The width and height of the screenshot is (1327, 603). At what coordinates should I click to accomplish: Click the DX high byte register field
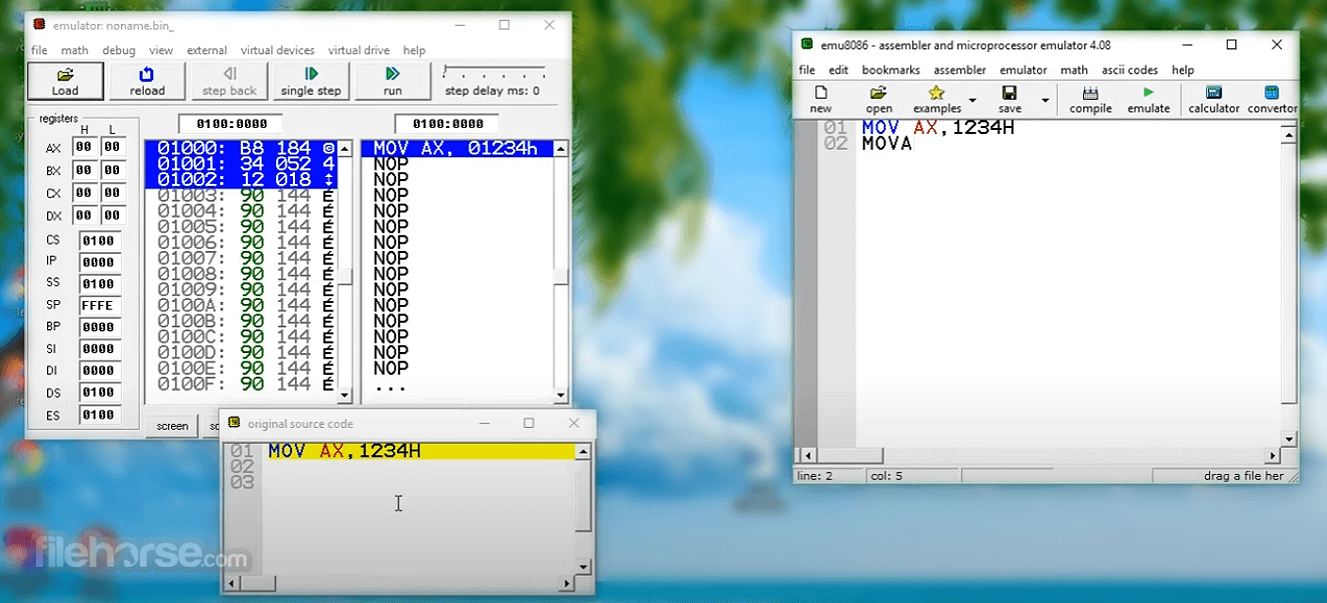pos(84,216)
